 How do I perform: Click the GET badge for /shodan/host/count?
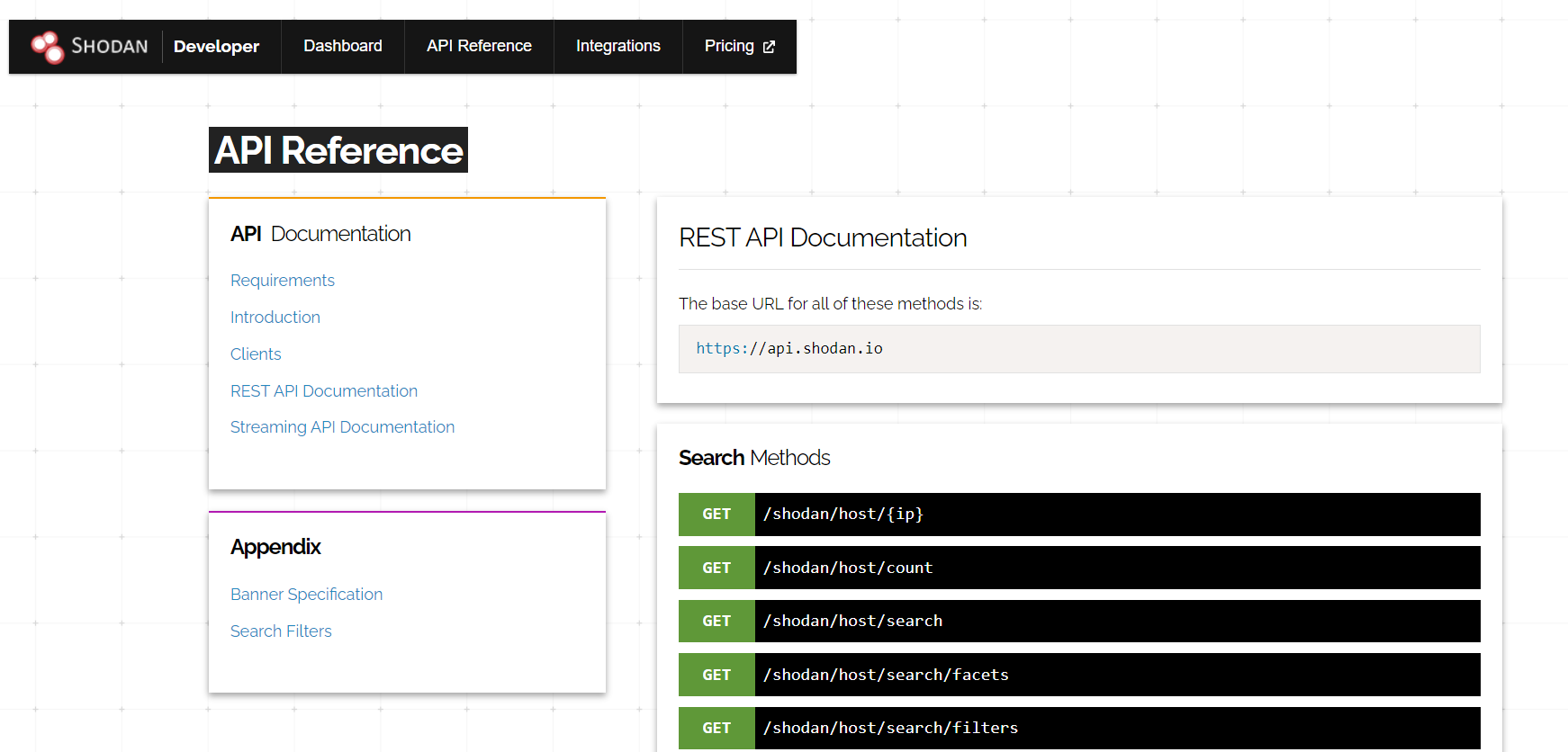[716, 568]
